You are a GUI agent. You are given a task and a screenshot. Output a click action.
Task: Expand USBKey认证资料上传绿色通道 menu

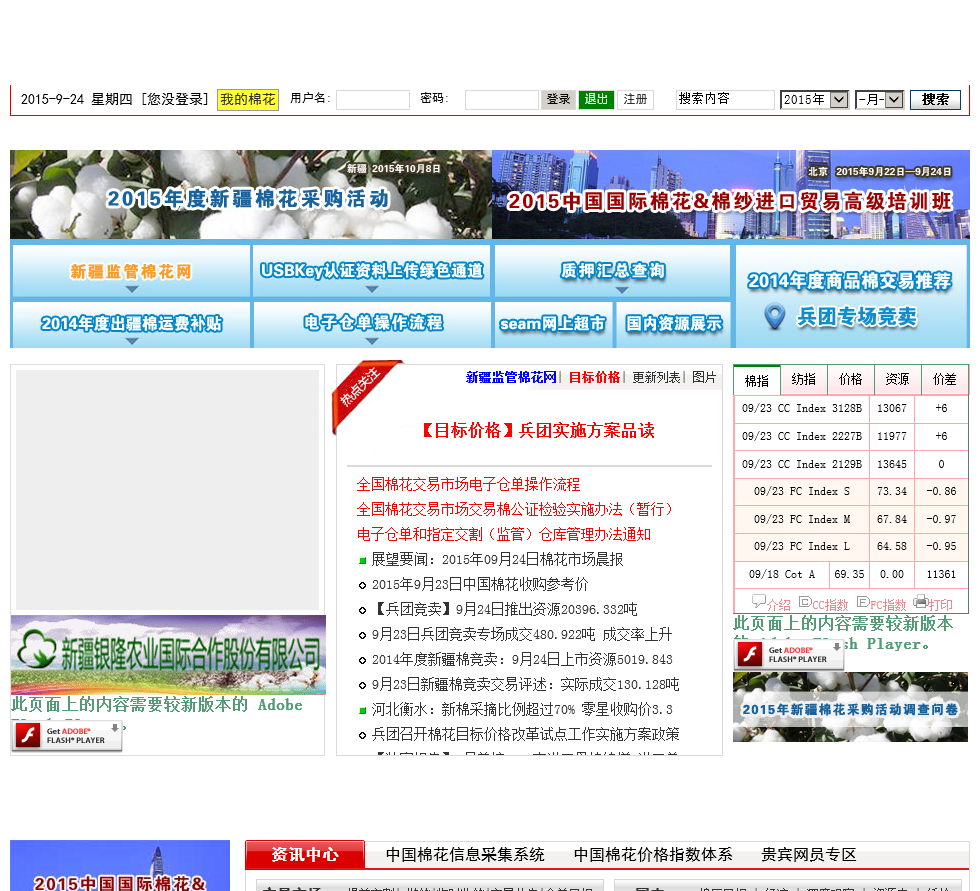(x=372, y=271)
